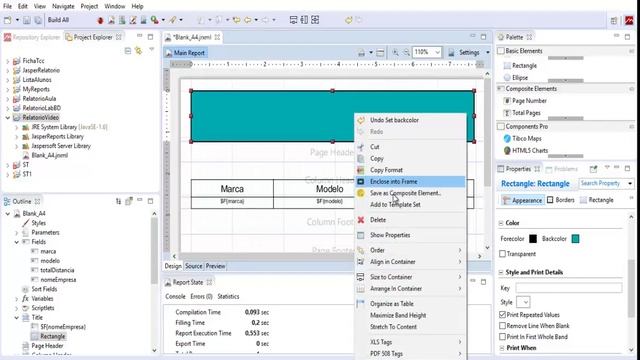Click the New file toolbar icon
Screen dimensions: 640x360
point(7,20)
